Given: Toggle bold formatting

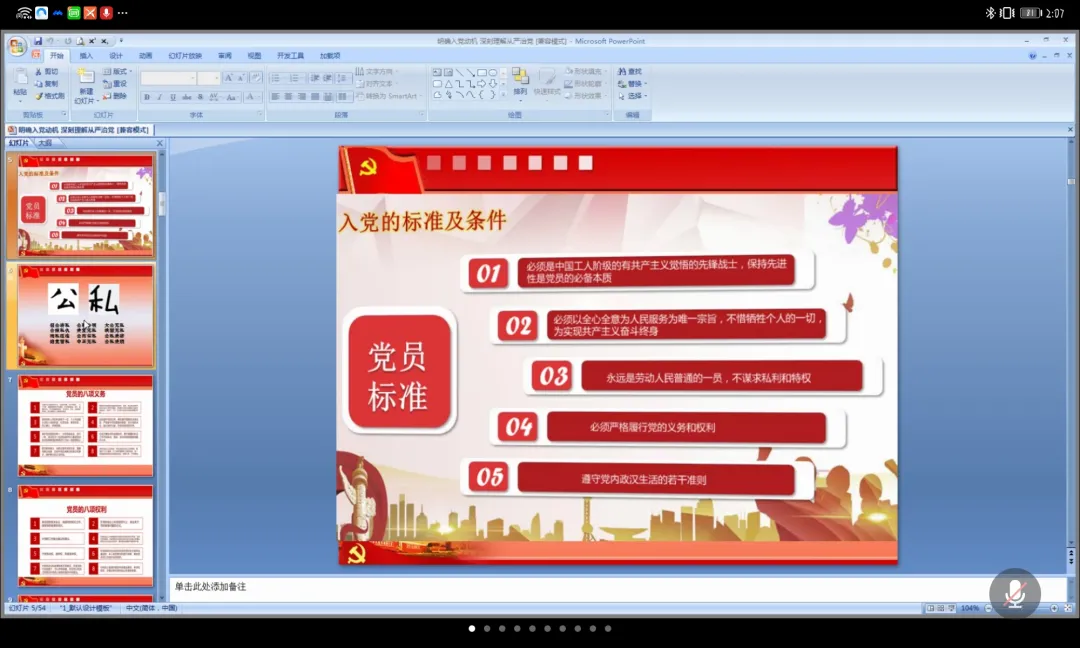Looking at the screenshot, I should (147, 97).
